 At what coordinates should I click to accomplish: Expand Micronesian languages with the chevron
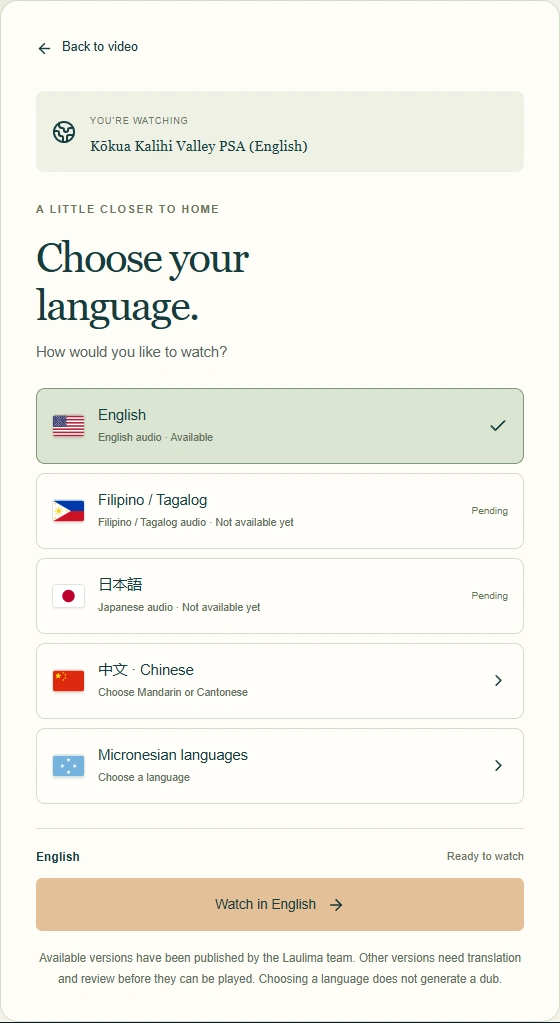coord(499,765)
